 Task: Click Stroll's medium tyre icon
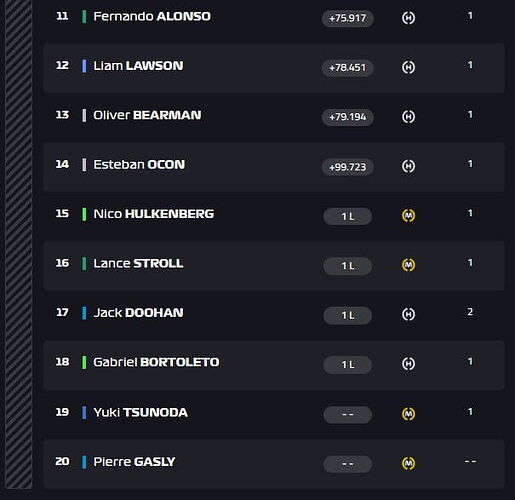click(x=408, y=265)
